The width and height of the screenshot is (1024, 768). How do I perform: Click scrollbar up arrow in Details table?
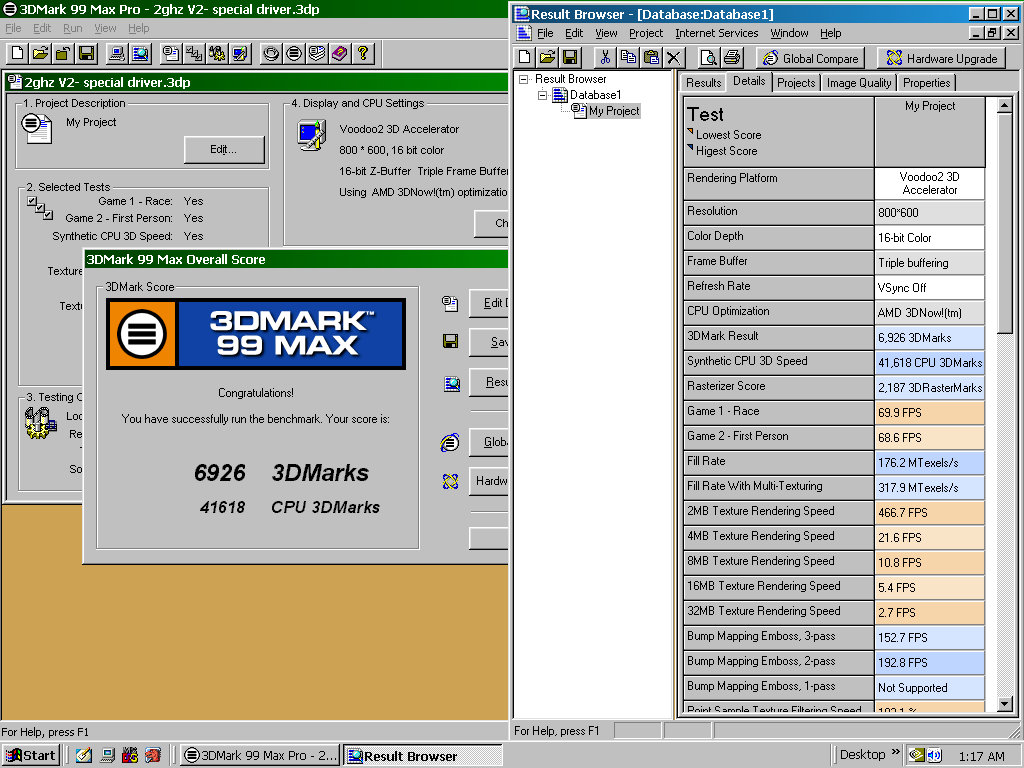1005,104
